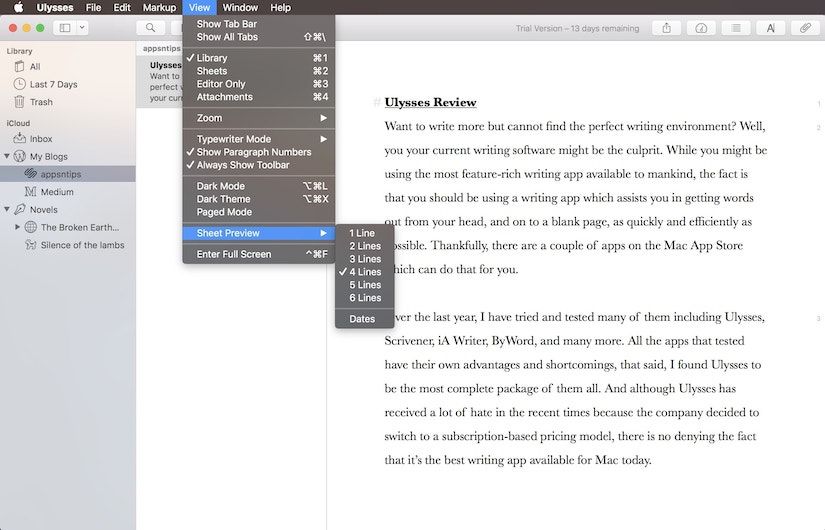Open the Markup menu
Viewport: 825px width, 530px height.
coord(159,7)
